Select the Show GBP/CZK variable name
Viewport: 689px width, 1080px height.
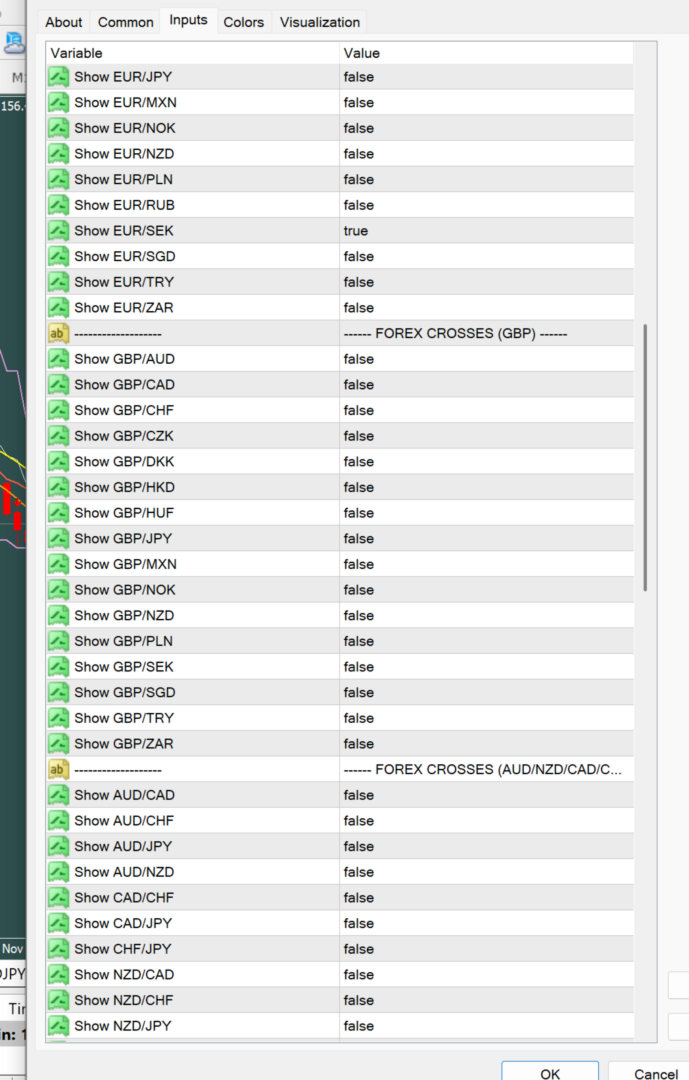coord(124,436)
